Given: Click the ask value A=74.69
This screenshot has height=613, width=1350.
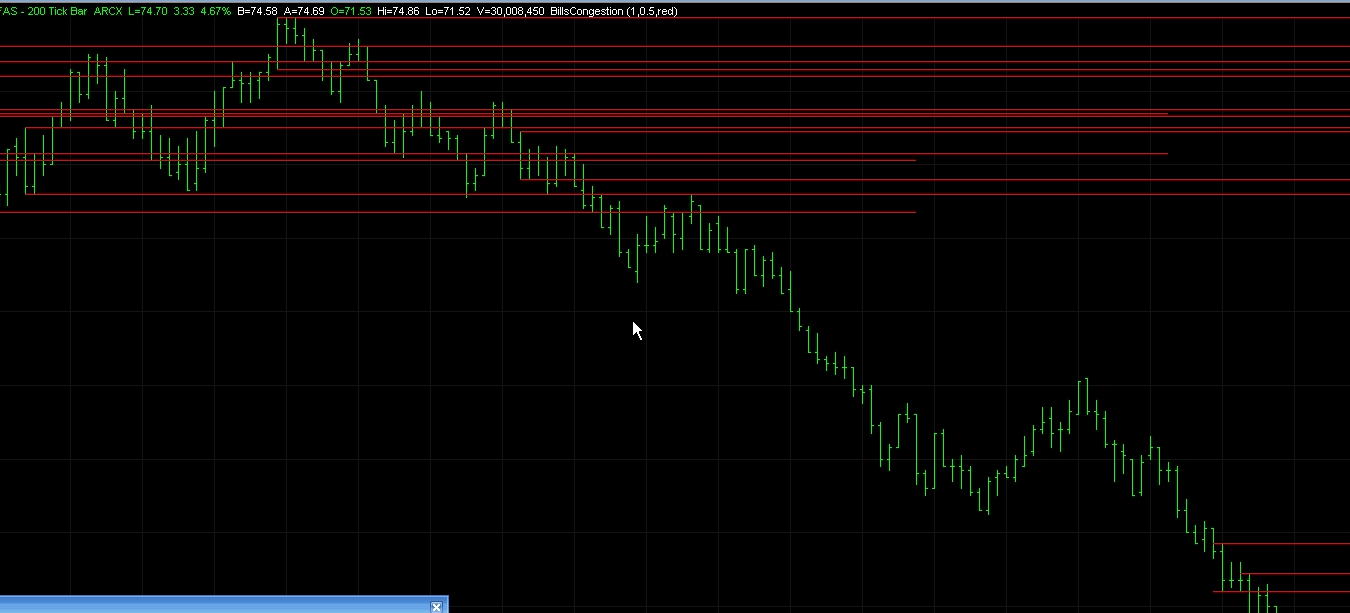Looking at the screenshot, I should point(304,11).
